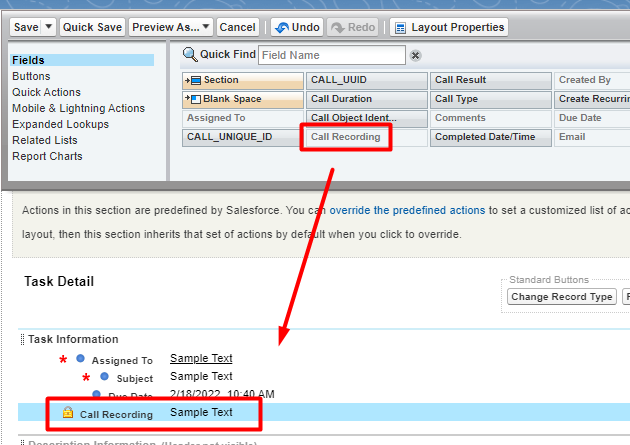Select Mobile & Lightning Actions category
The width and height of the screenshot is (630, 445).
(78, 108)
